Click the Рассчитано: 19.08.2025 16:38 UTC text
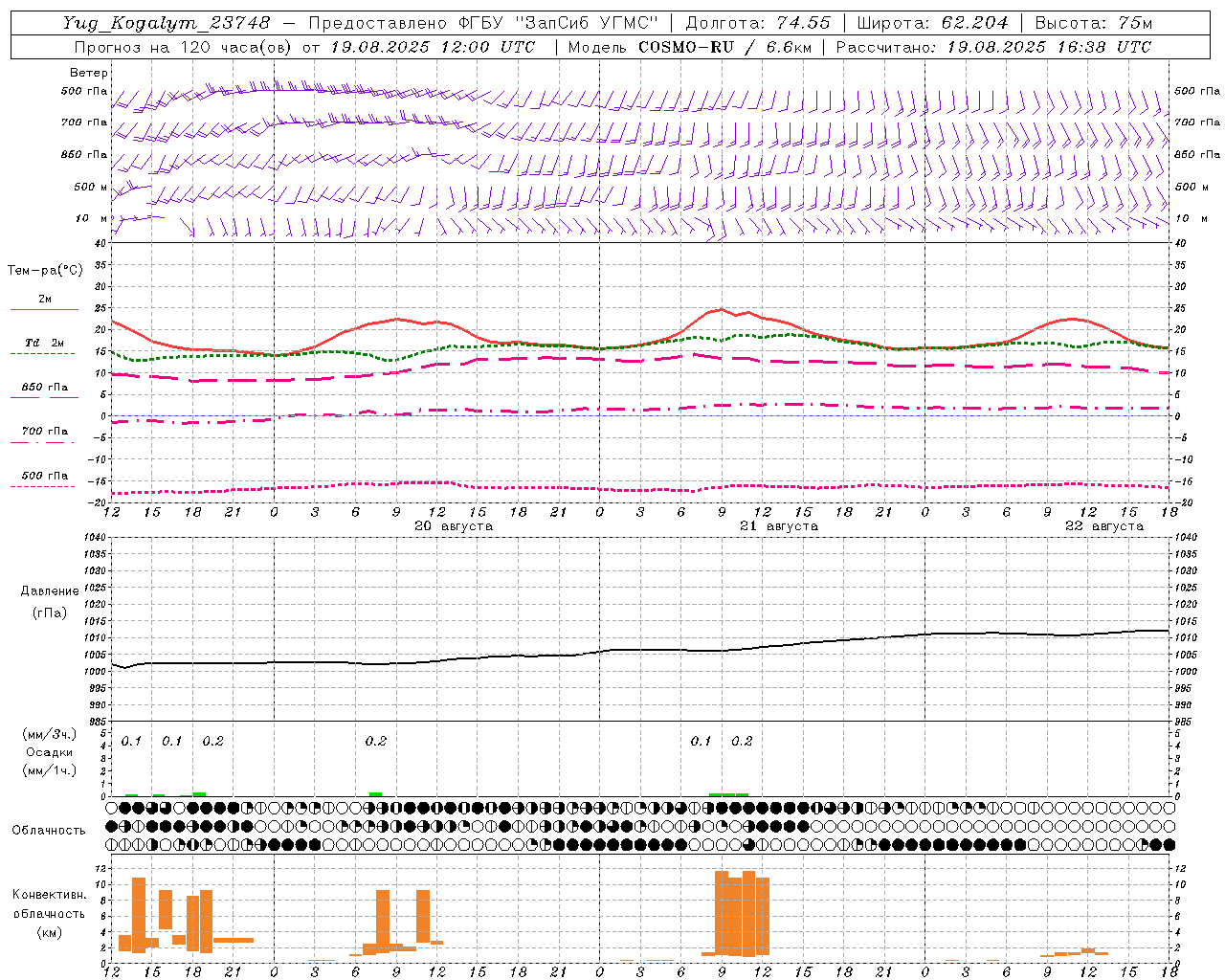Image resolution: width=1225 pixels, height=980 pixels. [x=993, y=47]
